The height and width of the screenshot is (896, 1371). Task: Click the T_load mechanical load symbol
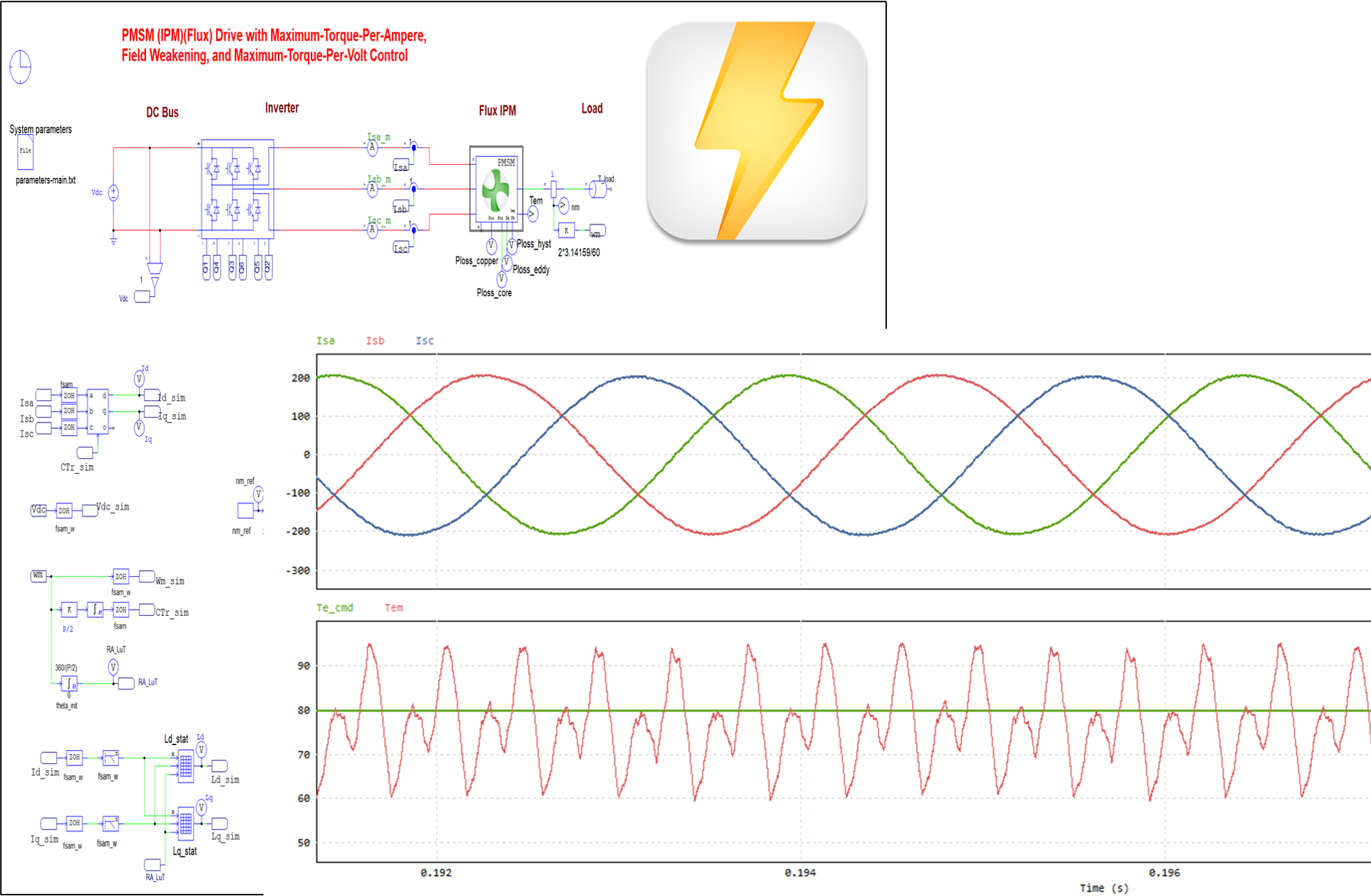pyautogui.click(x=599, y=189)
